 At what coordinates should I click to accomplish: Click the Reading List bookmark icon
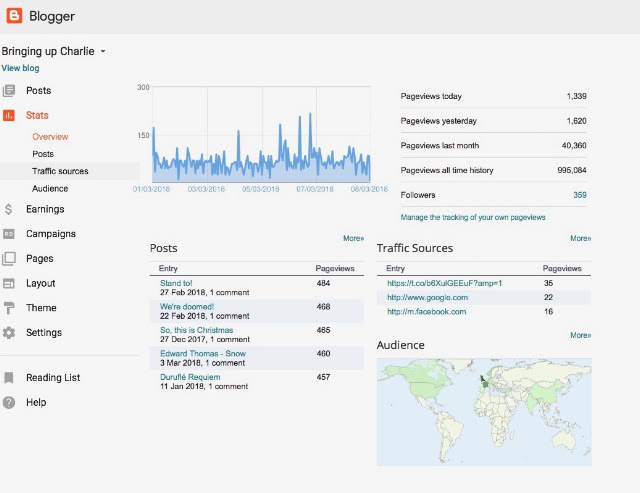click(9, 378)
